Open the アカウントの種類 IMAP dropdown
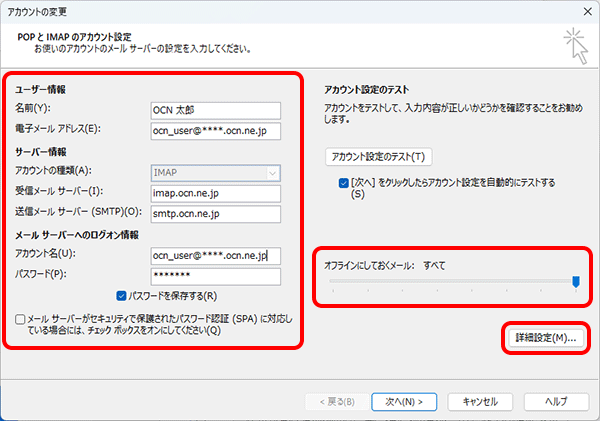This screenshot has width=600, height=421. coord(216,173)
